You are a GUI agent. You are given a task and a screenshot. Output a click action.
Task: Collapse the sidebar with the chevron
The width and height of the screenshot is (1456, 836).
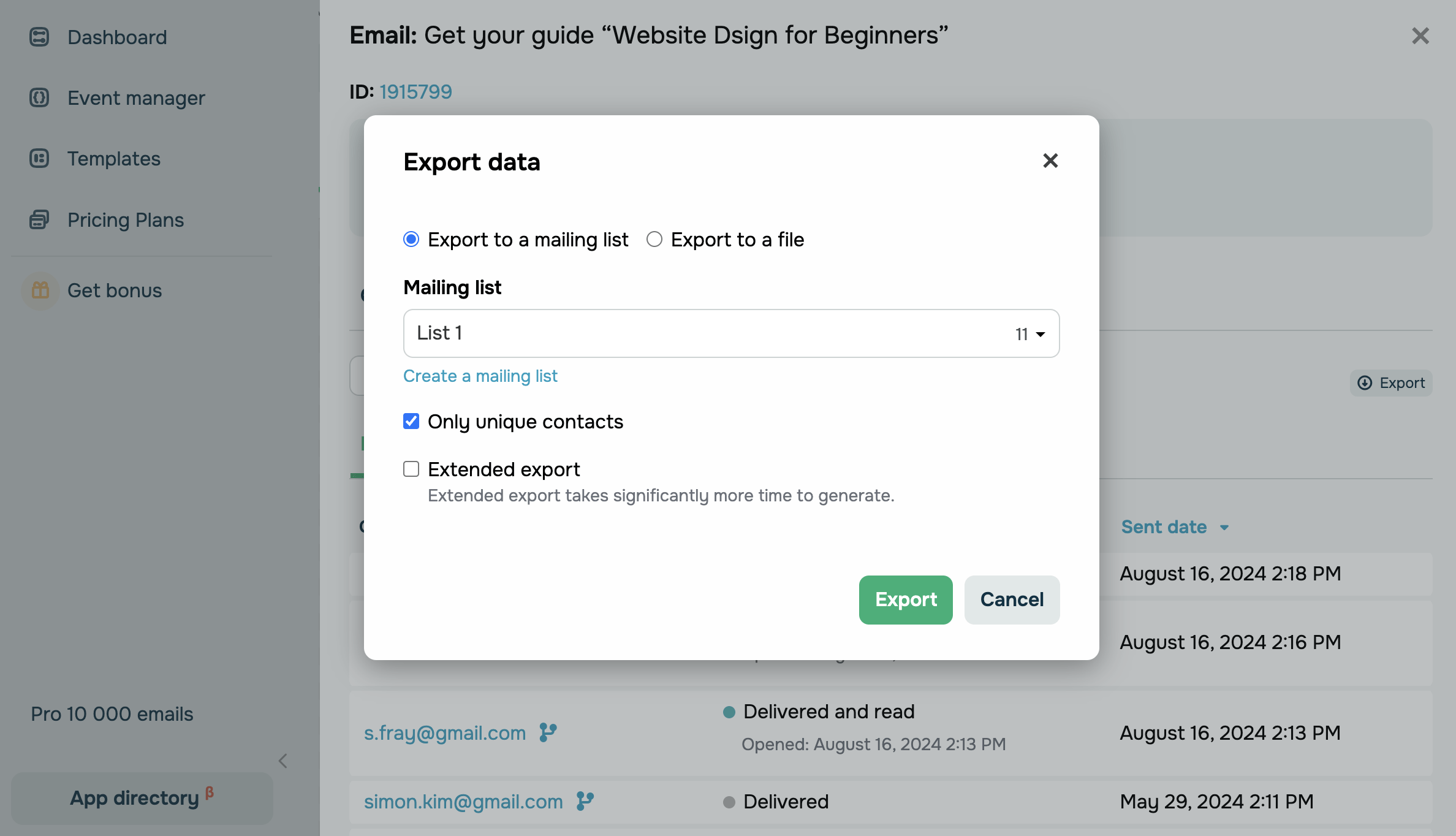click(x=282, y=761)
